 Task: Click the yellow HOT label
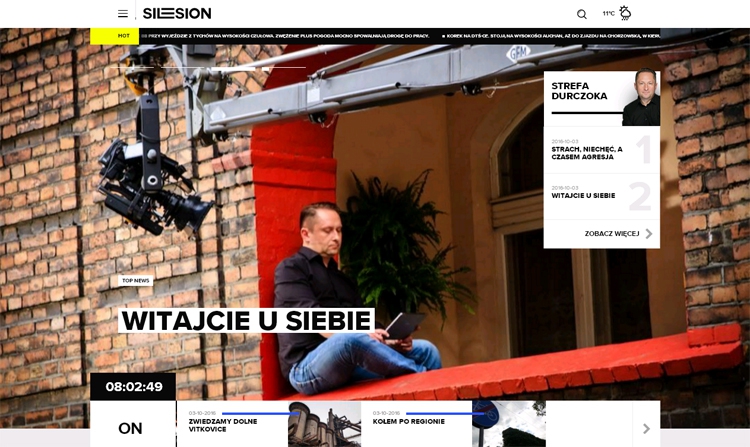click(x=115, y=36)
